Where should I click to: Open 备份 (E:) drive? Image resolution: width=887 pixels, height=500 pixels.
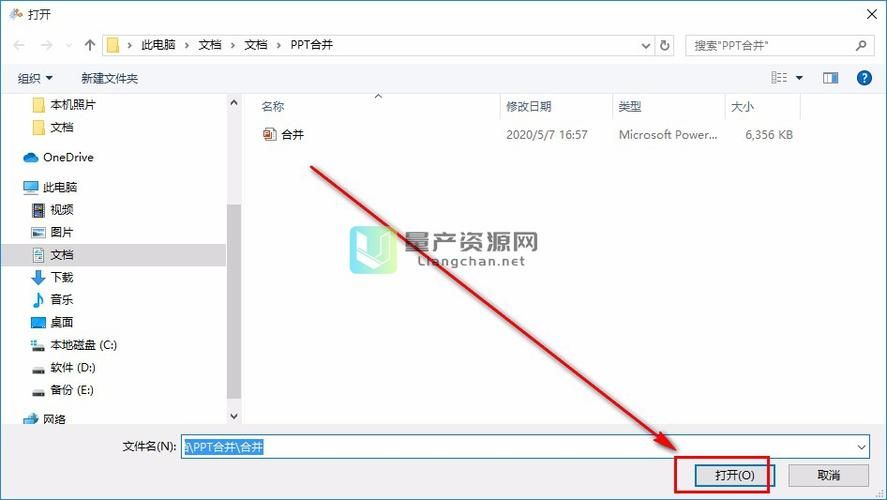pyautogui.click(x=62, y=390)
